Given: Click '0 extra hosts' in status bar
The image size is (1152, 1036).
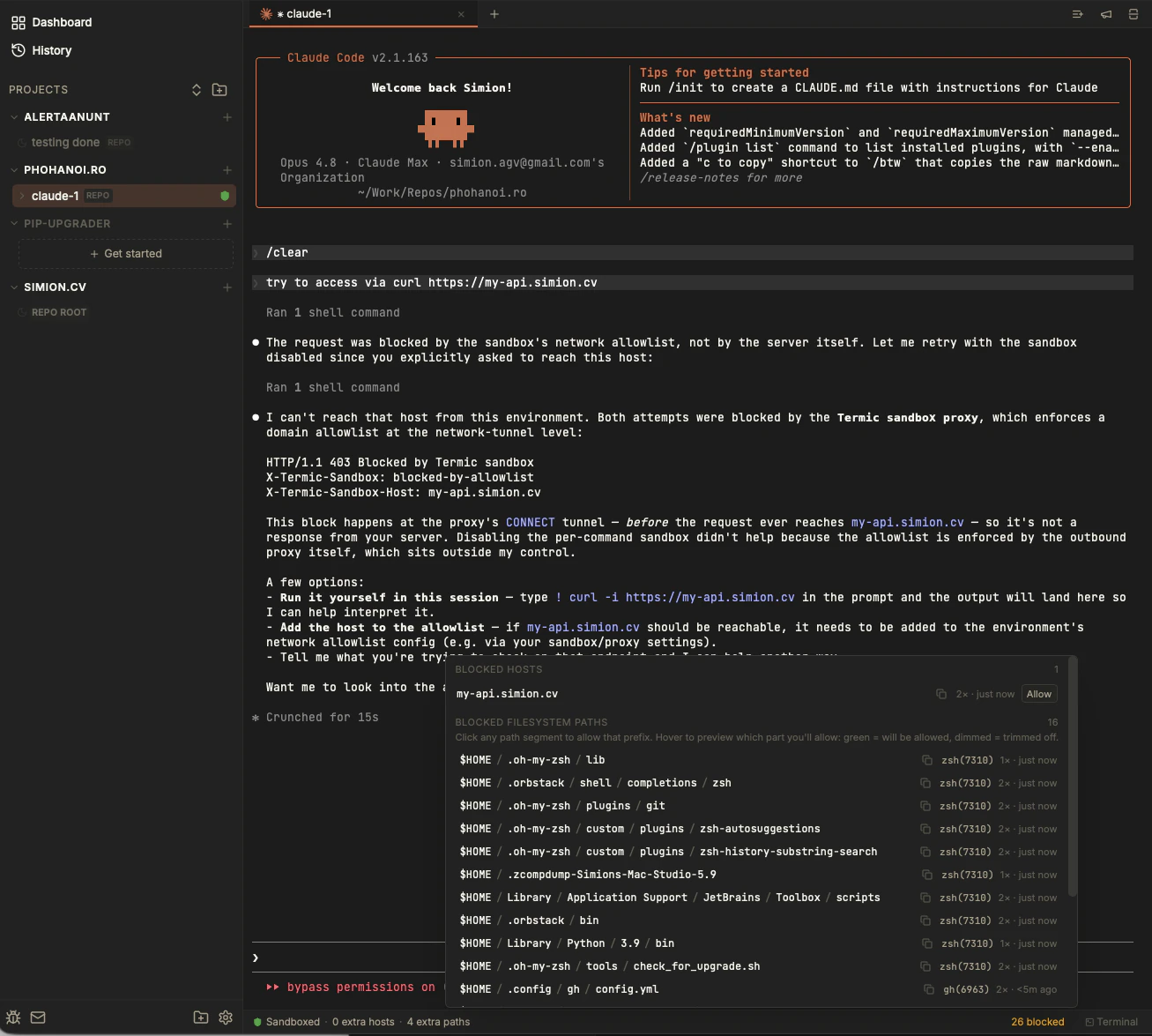Looking at the screenshot, I should coord(363,1022).
